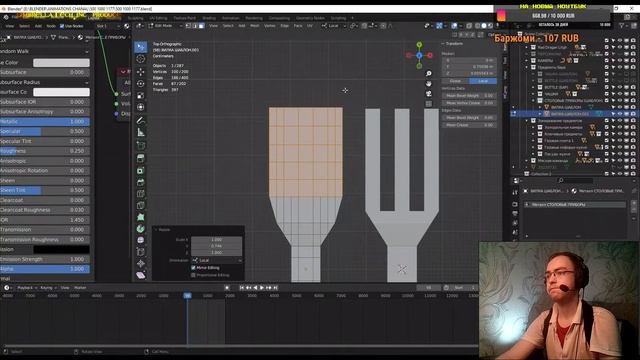This screenshot has height=360, width=640.
Task: Select the Knife tool
Action: pyautogui.click(x=140, y=205)
